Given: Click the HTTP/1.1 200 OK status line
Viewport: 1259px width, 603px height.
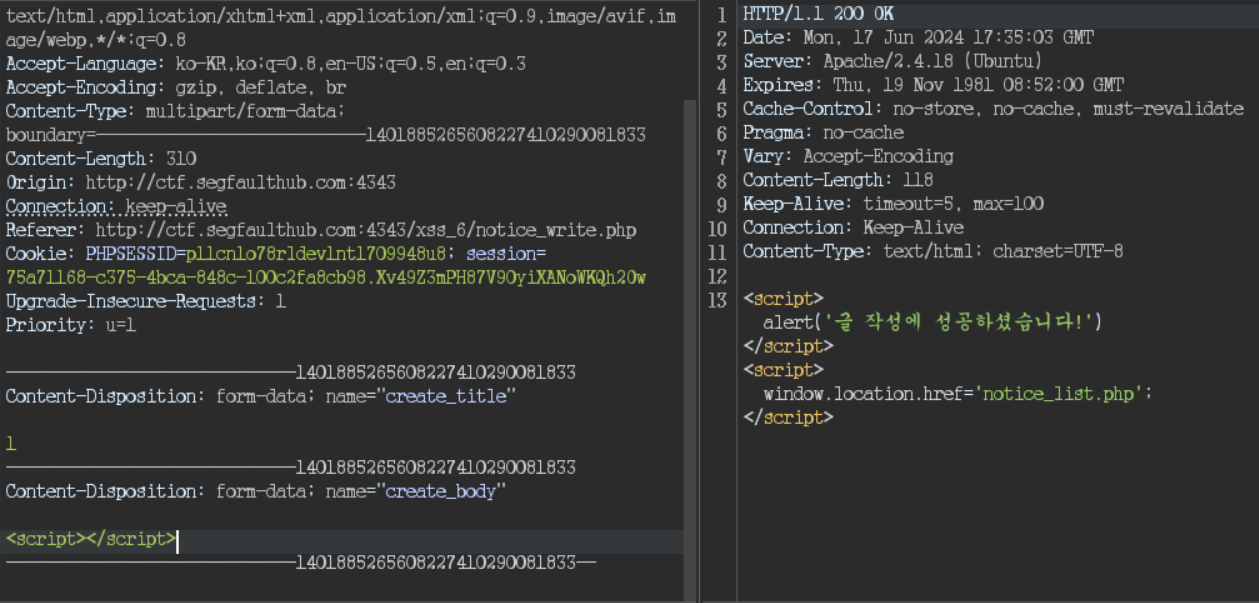Looking at the screenshot, I should pos(818,14).
